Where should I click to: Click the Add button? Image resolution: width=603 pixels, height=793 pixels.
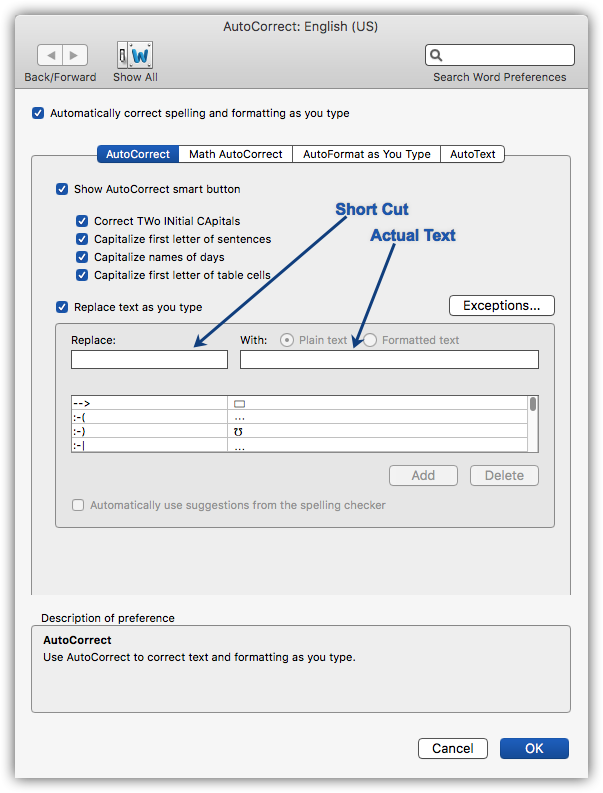pos(423,475)
